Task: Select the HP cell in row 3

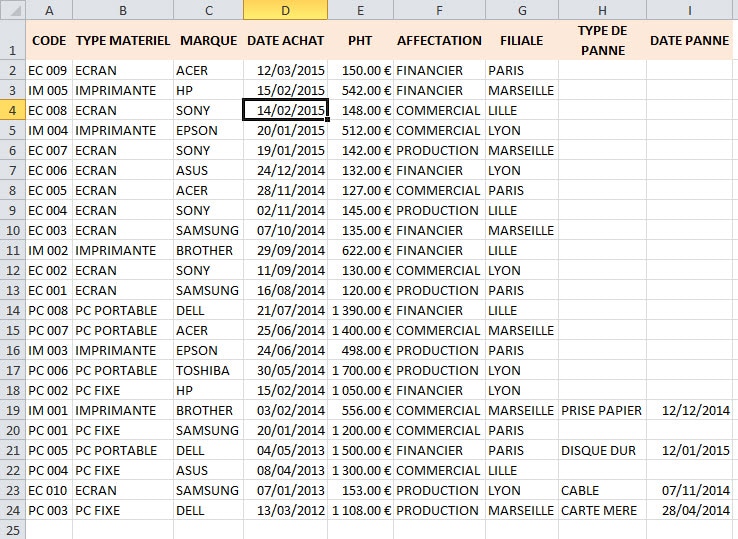Action: click(209, 90)
